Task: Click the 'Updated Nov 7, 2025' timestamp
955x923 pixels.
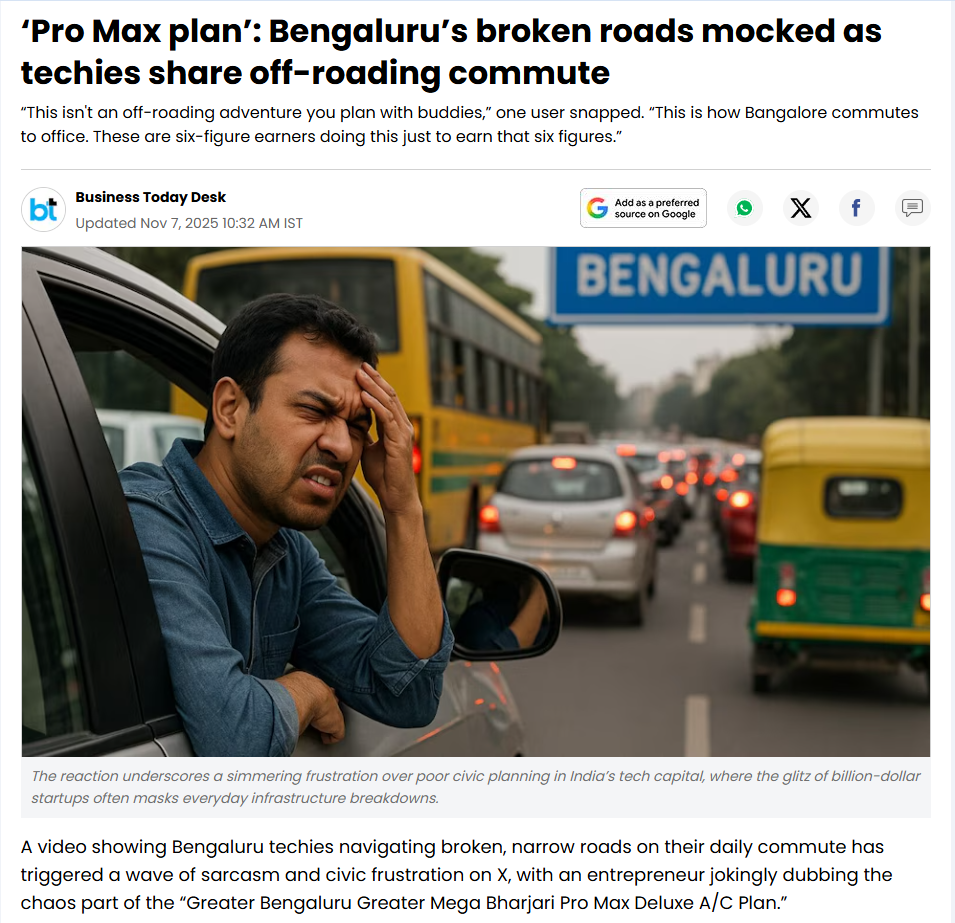Action: (x=189, y=224)
